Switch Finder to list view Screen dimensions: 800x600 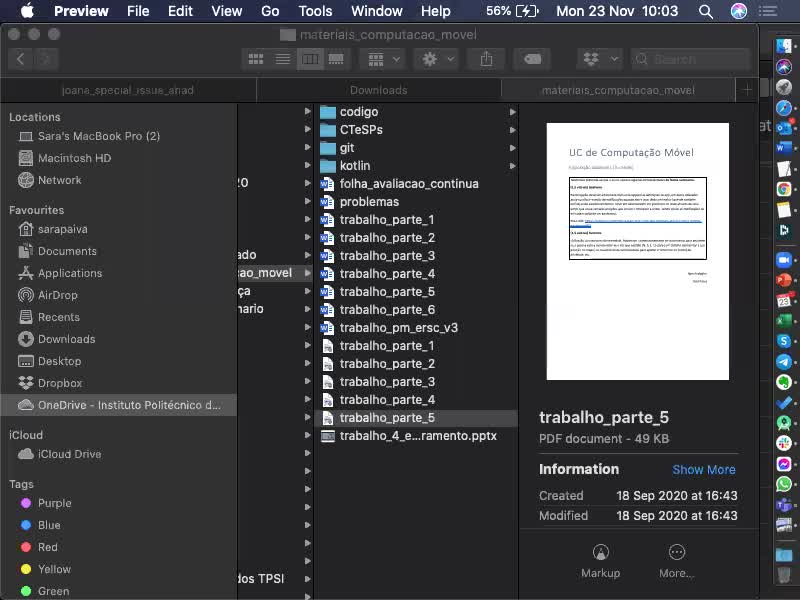point(283,59)
